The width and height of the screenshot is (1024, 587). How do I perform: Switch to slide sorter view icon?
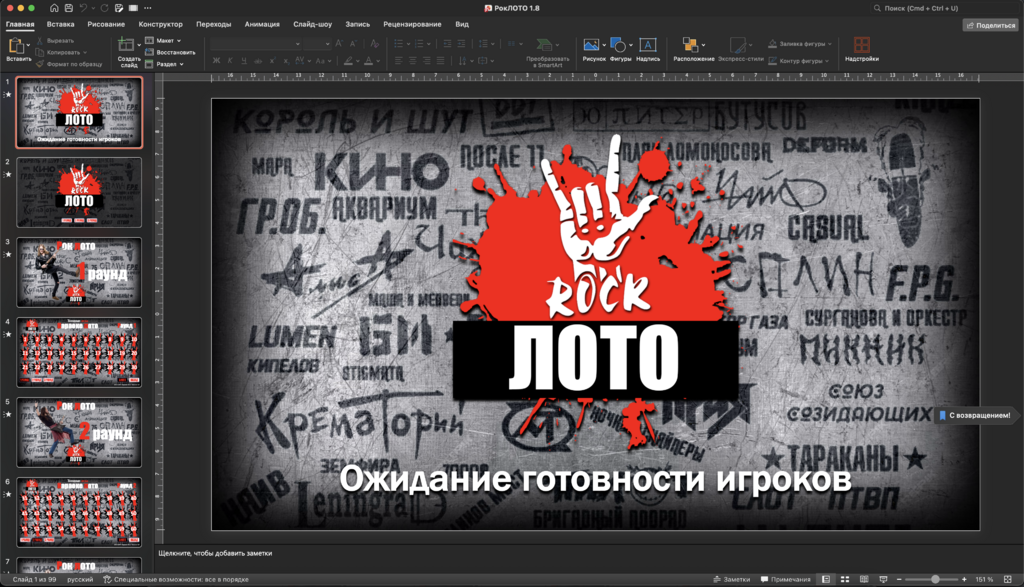coord(845,579)
